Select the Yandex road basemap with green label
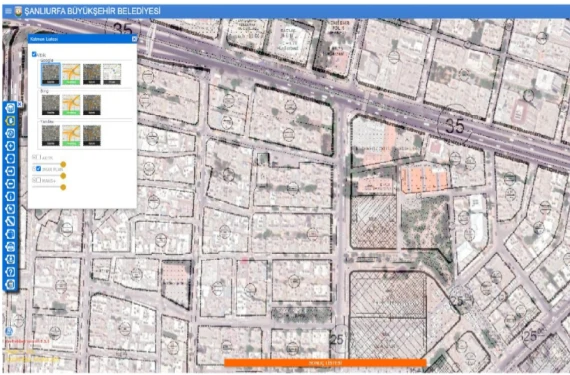570x375 pixels. [x=71, y=136]
